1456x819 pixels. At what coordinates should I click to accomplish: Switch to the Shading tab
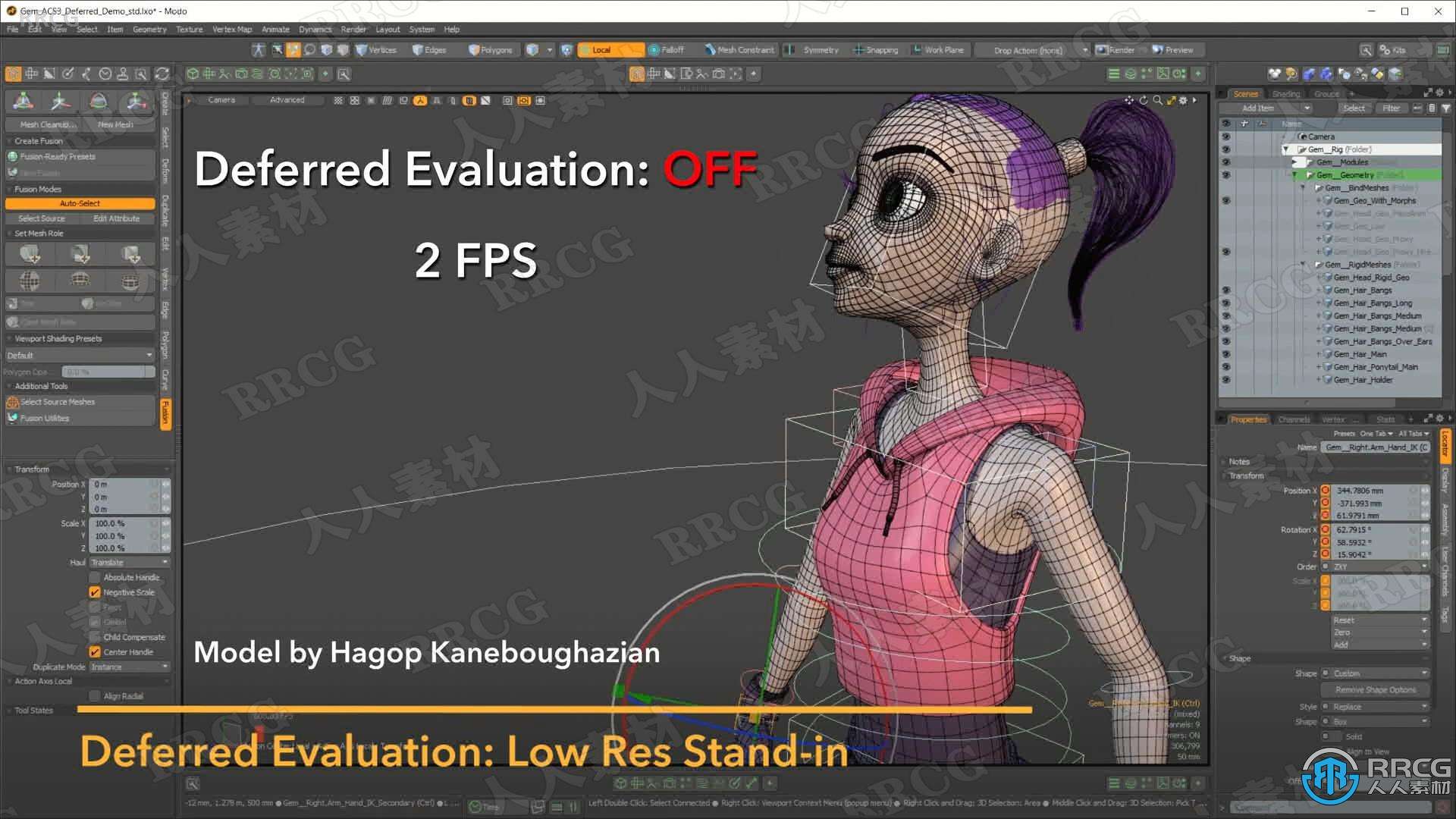(x=1286, y=94)
